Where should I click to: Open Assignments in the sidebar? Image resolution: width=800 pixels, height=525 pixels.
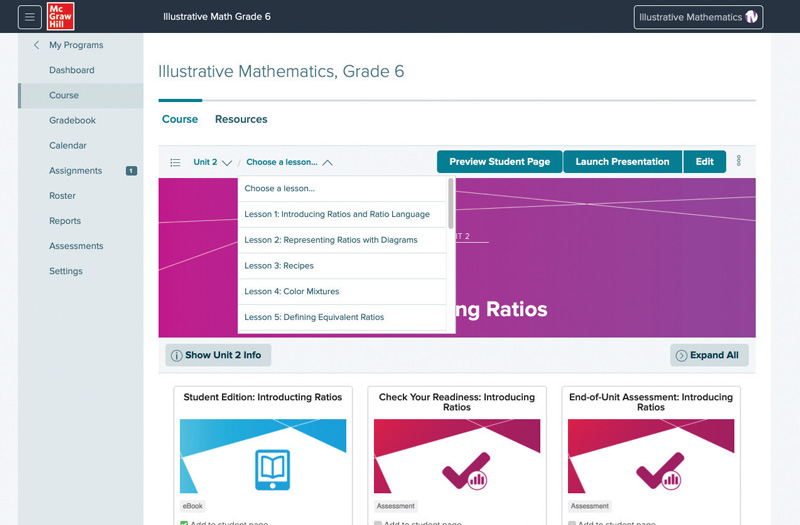(81, 170)
